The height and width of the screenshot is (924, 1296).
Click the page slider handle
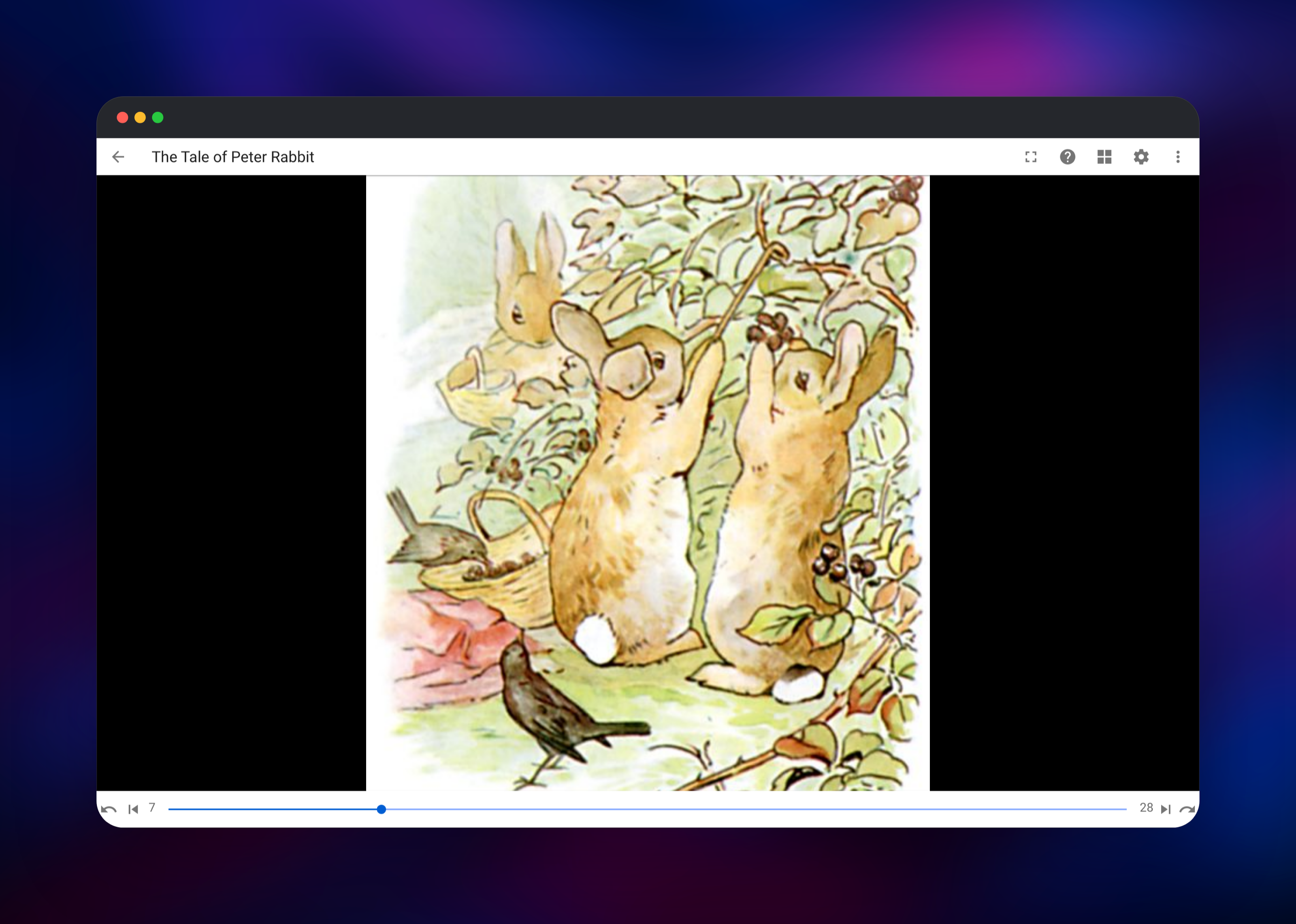pos(382,809)
